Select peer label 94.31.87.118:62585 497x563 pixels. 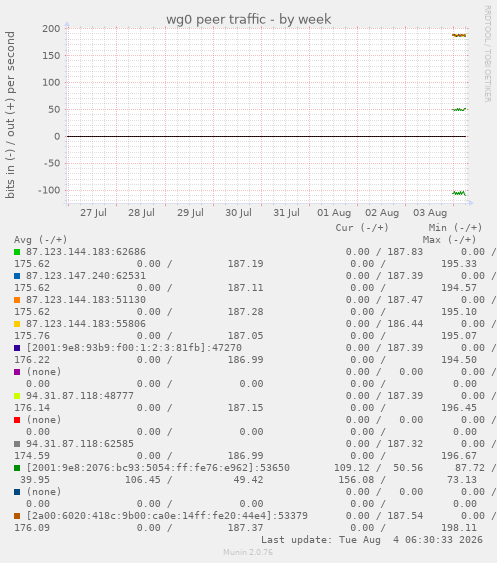pyautogui.click(x=80, y=444)
